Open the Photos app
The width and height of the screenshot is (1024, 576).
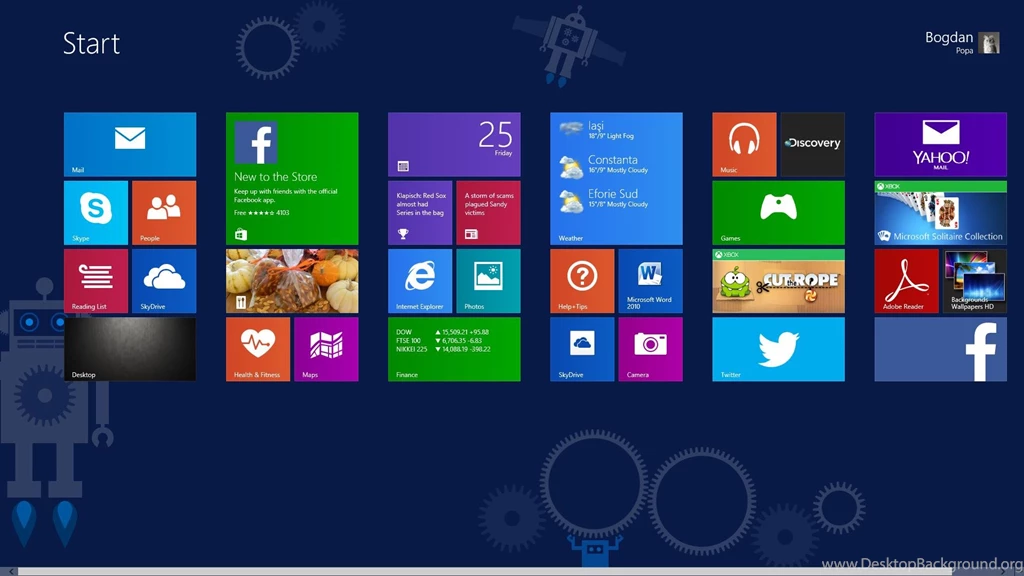coord(488,280)
